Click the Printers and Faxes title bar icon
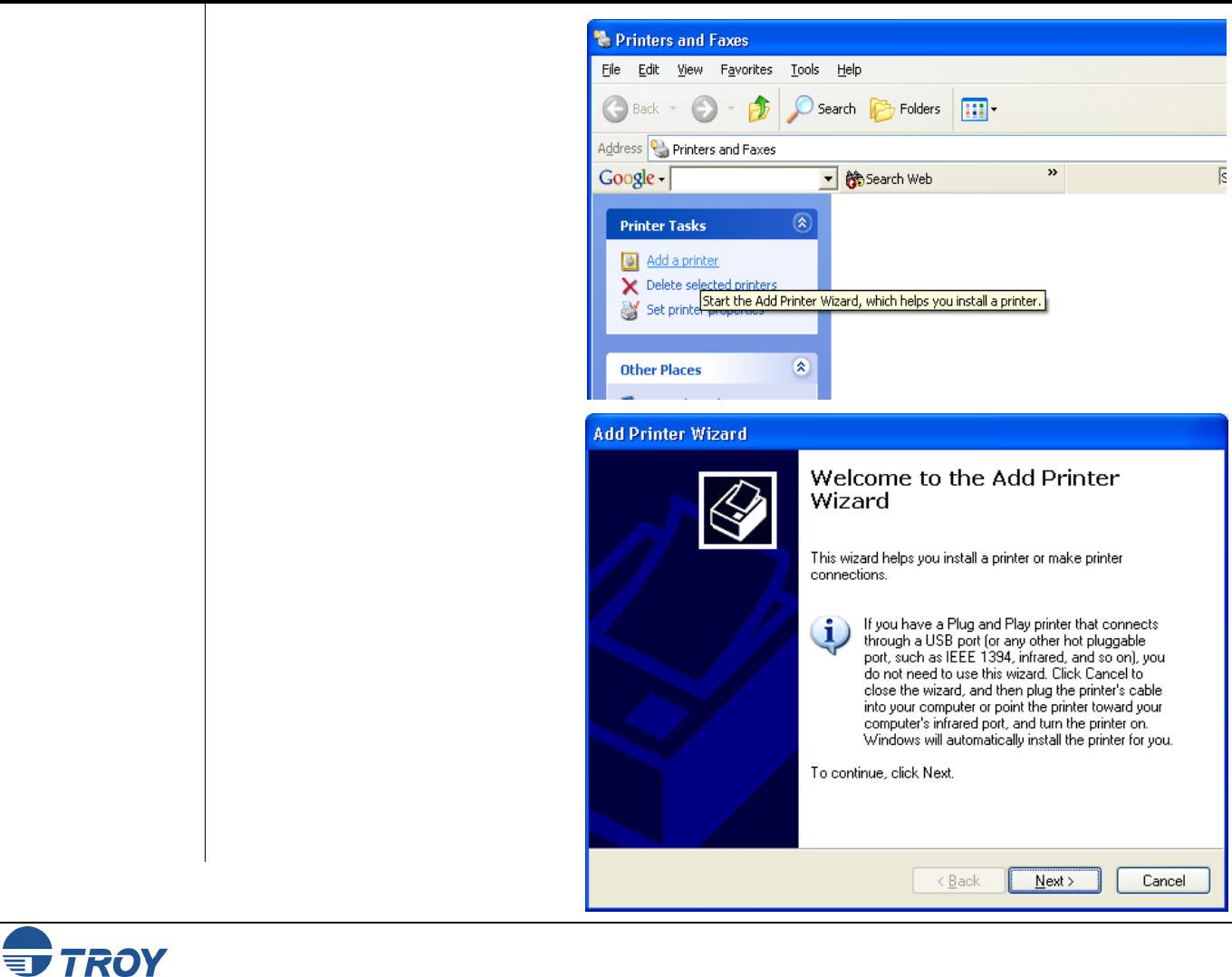The height and width of the screenshot is (977, 1232). pos(602,39)
